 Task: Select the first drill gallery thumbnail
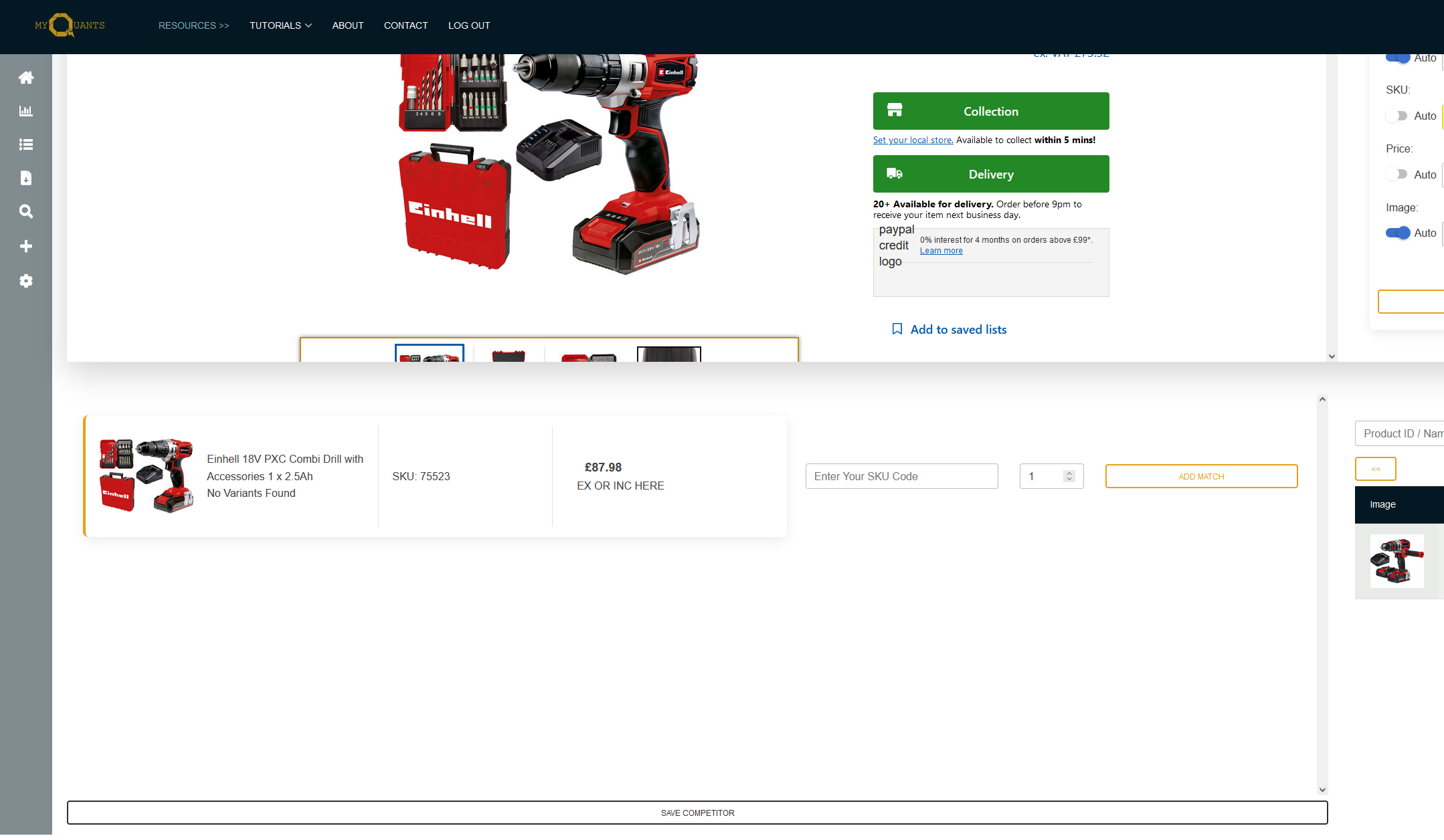pyautogui.click(x=430, y=353)
